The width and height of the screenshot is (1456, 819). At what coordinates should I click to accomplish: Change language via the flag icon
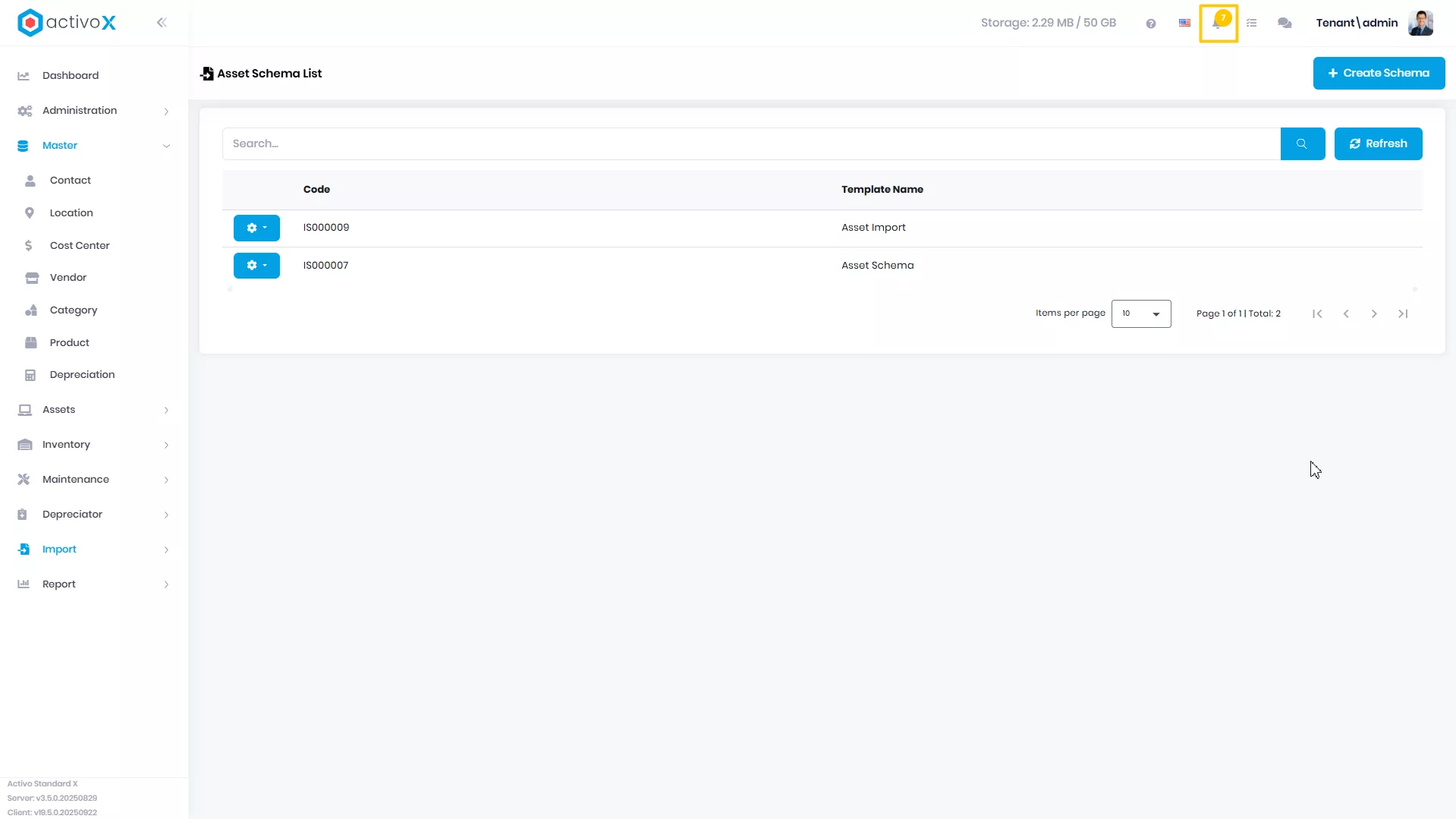click(1184, 23)
